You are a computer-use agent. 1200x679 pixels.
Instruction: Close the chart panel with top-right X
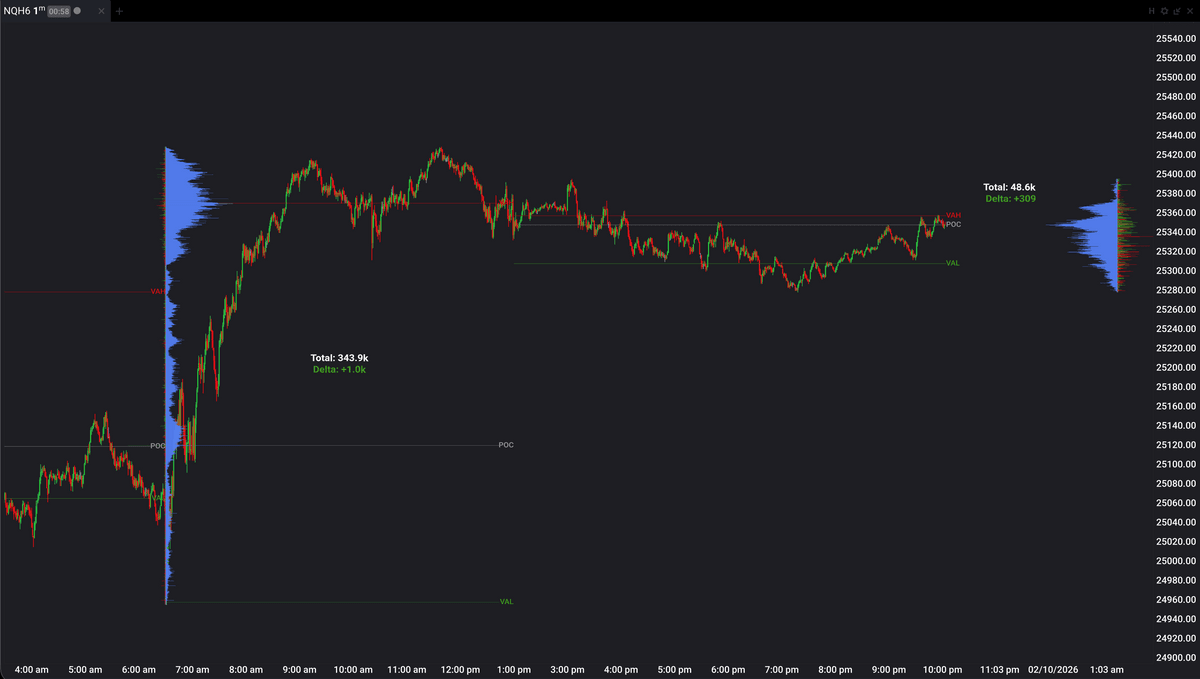pyautogui.click(x=1189, y=11)
